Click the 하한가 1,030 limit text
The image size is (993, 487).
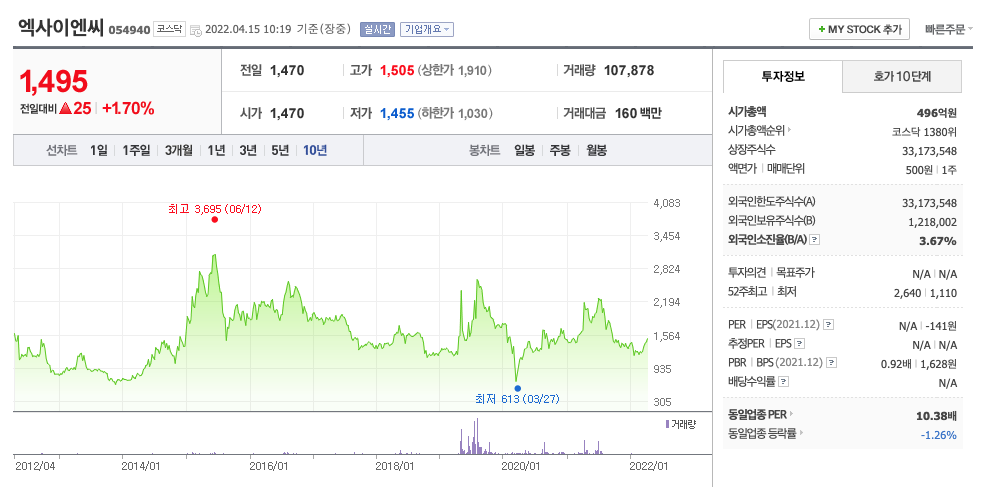455,113
